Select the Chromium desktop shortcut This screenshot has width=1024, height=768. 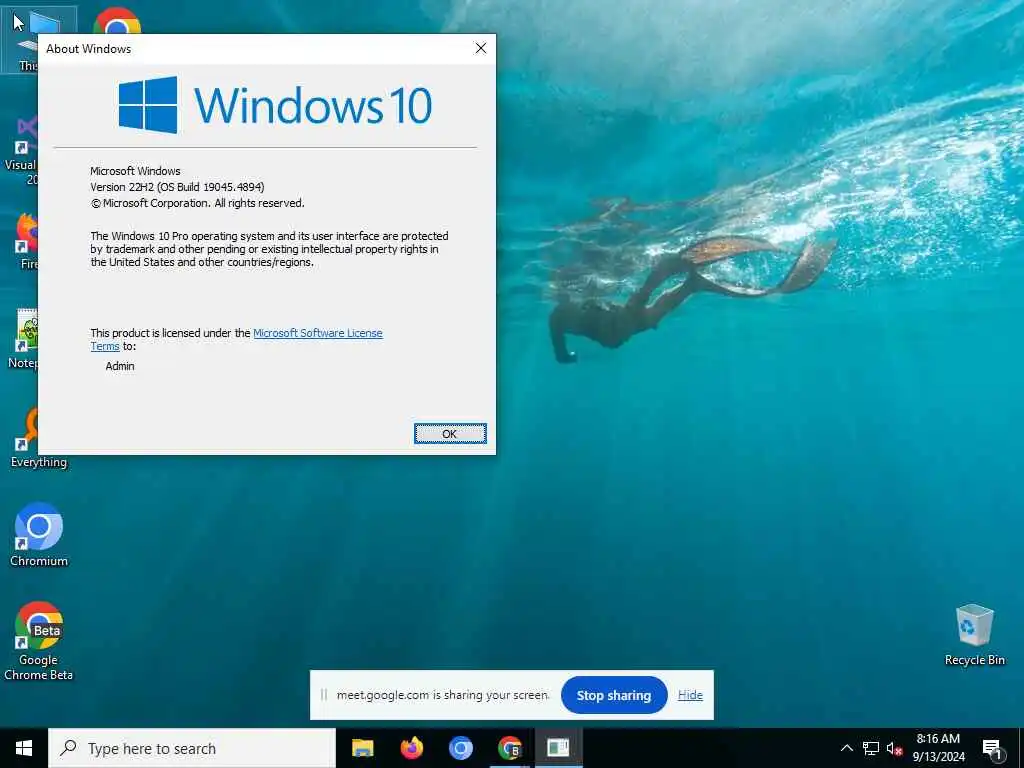click(39, 534)
